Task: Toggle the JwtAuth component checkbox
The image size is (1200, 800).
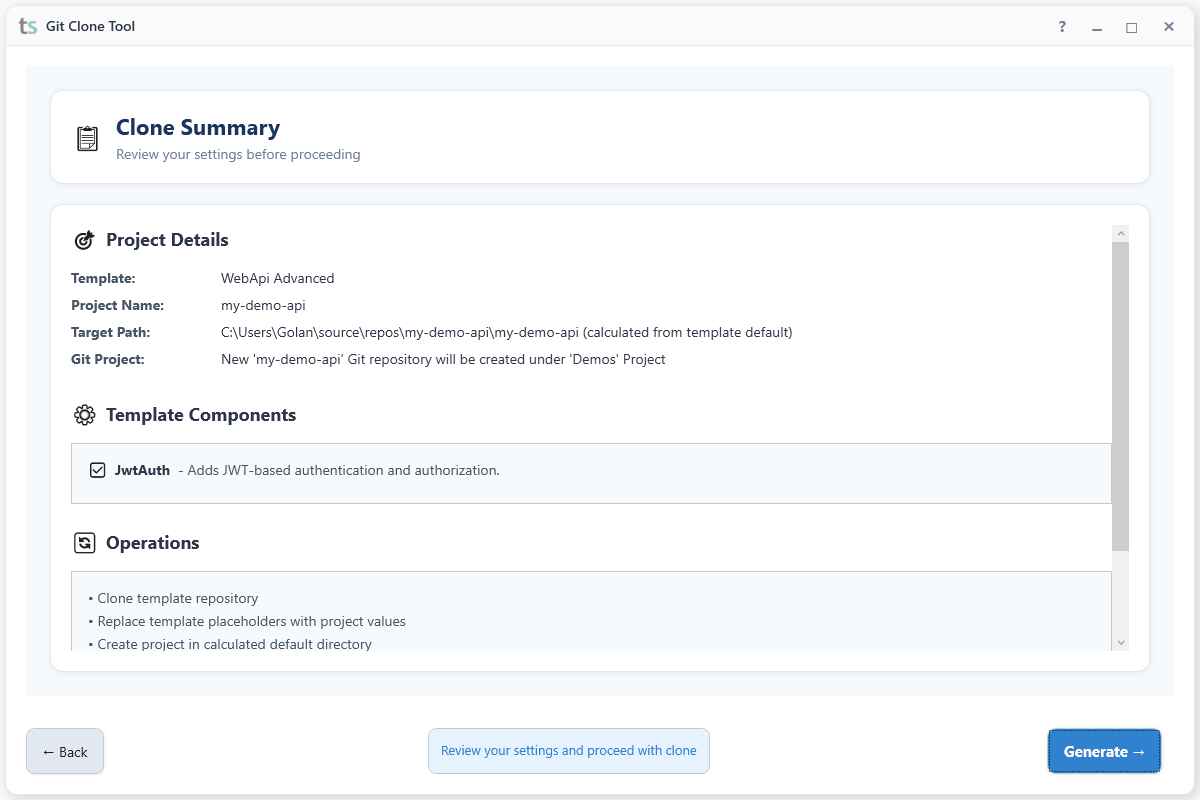Action: [x=96, y=469]
